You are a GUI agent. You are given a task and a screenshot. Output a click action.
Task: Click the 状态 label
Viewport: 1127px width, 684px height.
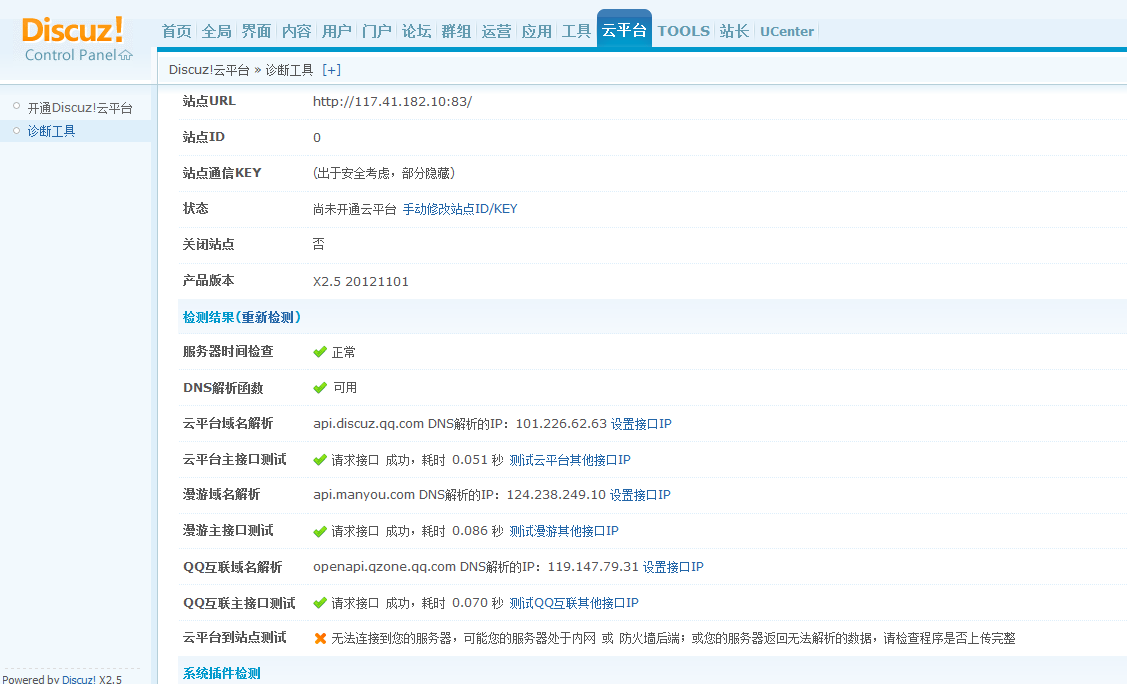coord(196,208)
